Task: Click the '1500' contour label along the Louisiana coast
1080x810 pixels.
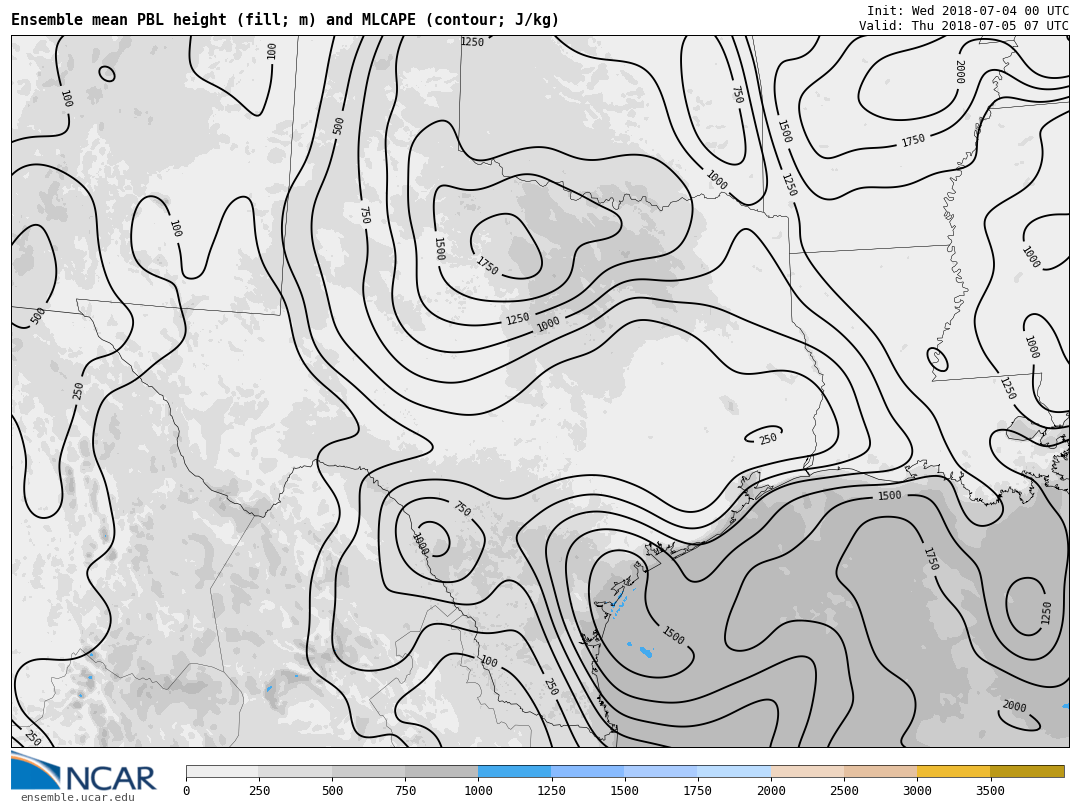Action: click(889, 495)
